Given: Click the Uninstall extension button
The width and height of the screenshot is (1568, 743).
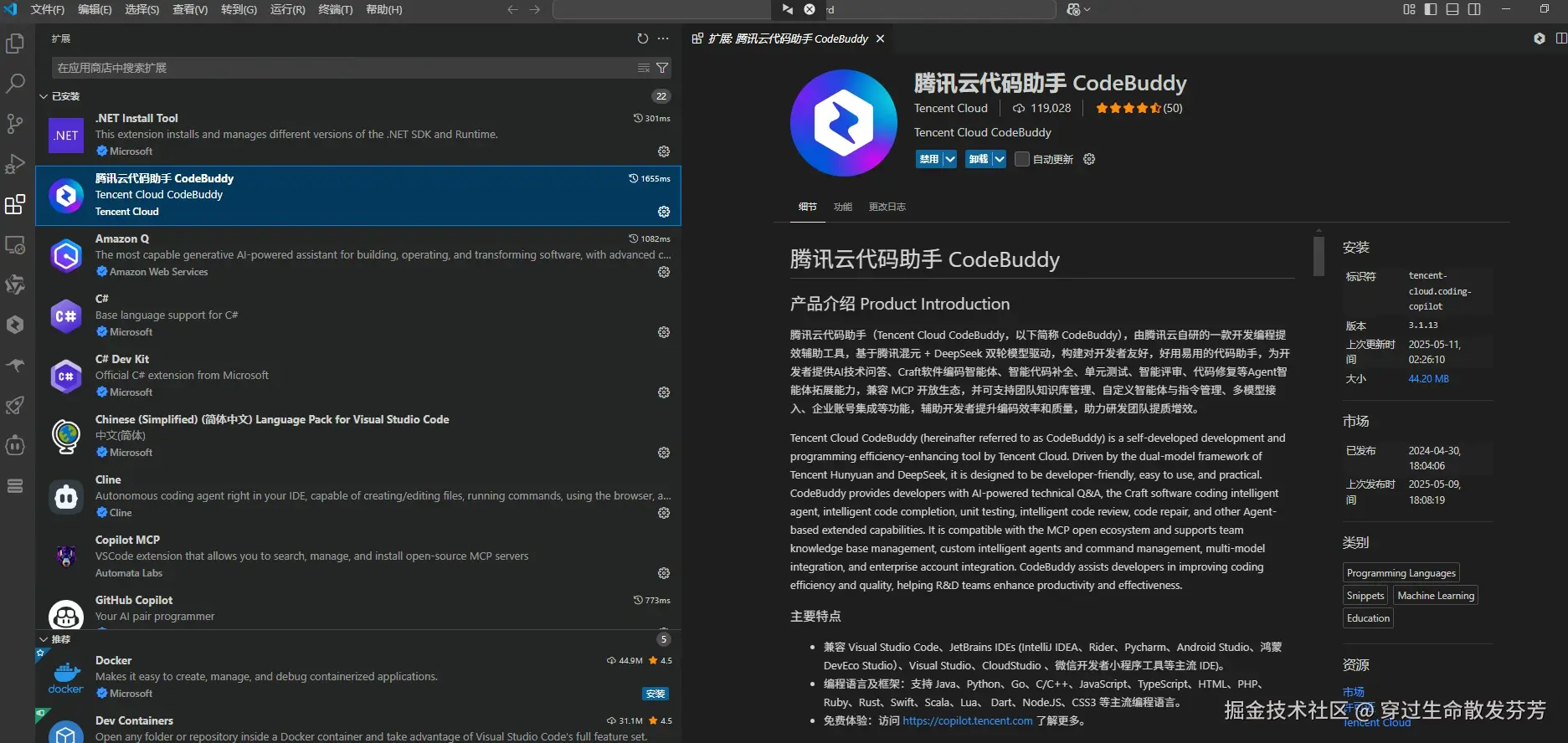Looking at the screenshot, I should point(978,159).
